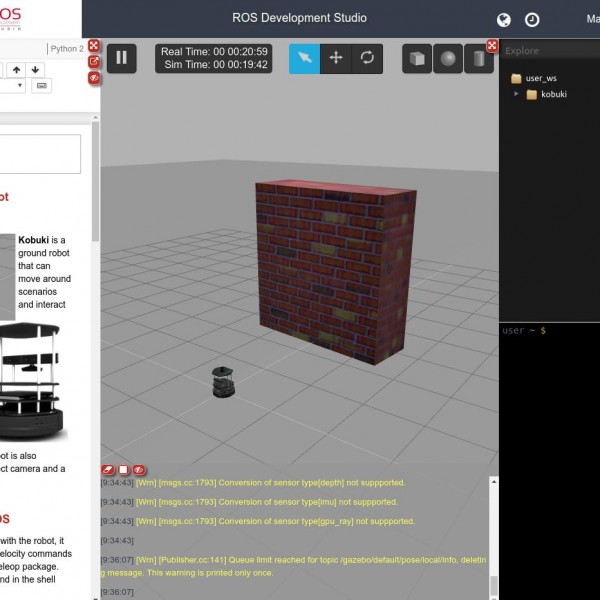Insert a box shape into the simulation
The width and height of the screenshot is (600, 600).
[x=417, y=59]
